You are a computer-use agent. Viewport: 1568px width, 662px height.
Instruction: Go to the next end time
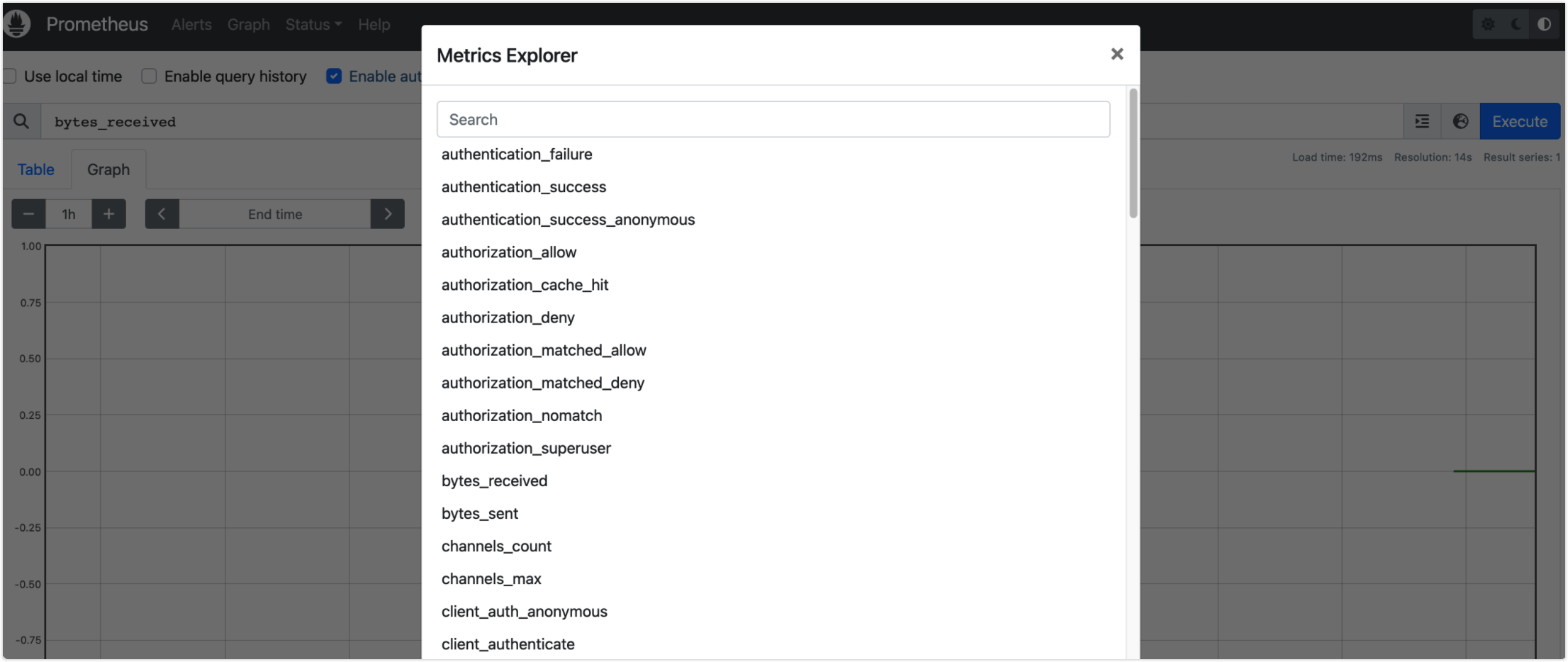(x=388, y=214)
